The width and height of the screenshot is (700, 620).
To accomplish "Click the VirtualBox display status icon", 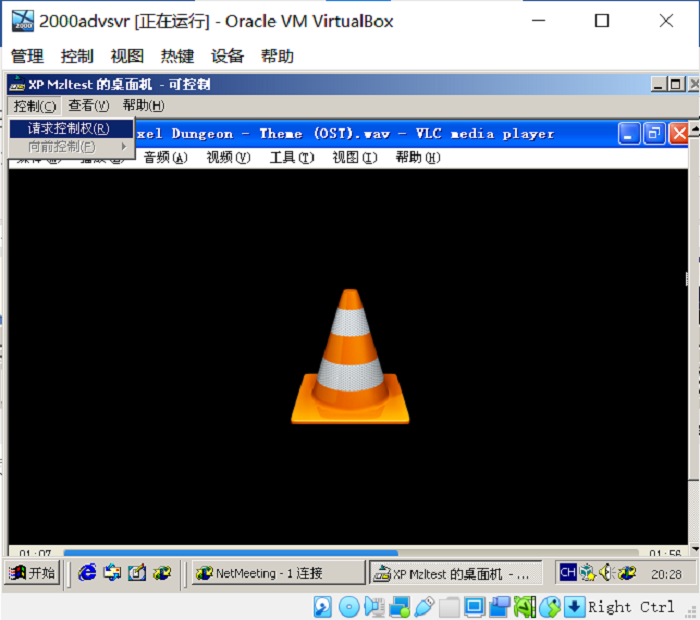I will click(x=474, y=607).
